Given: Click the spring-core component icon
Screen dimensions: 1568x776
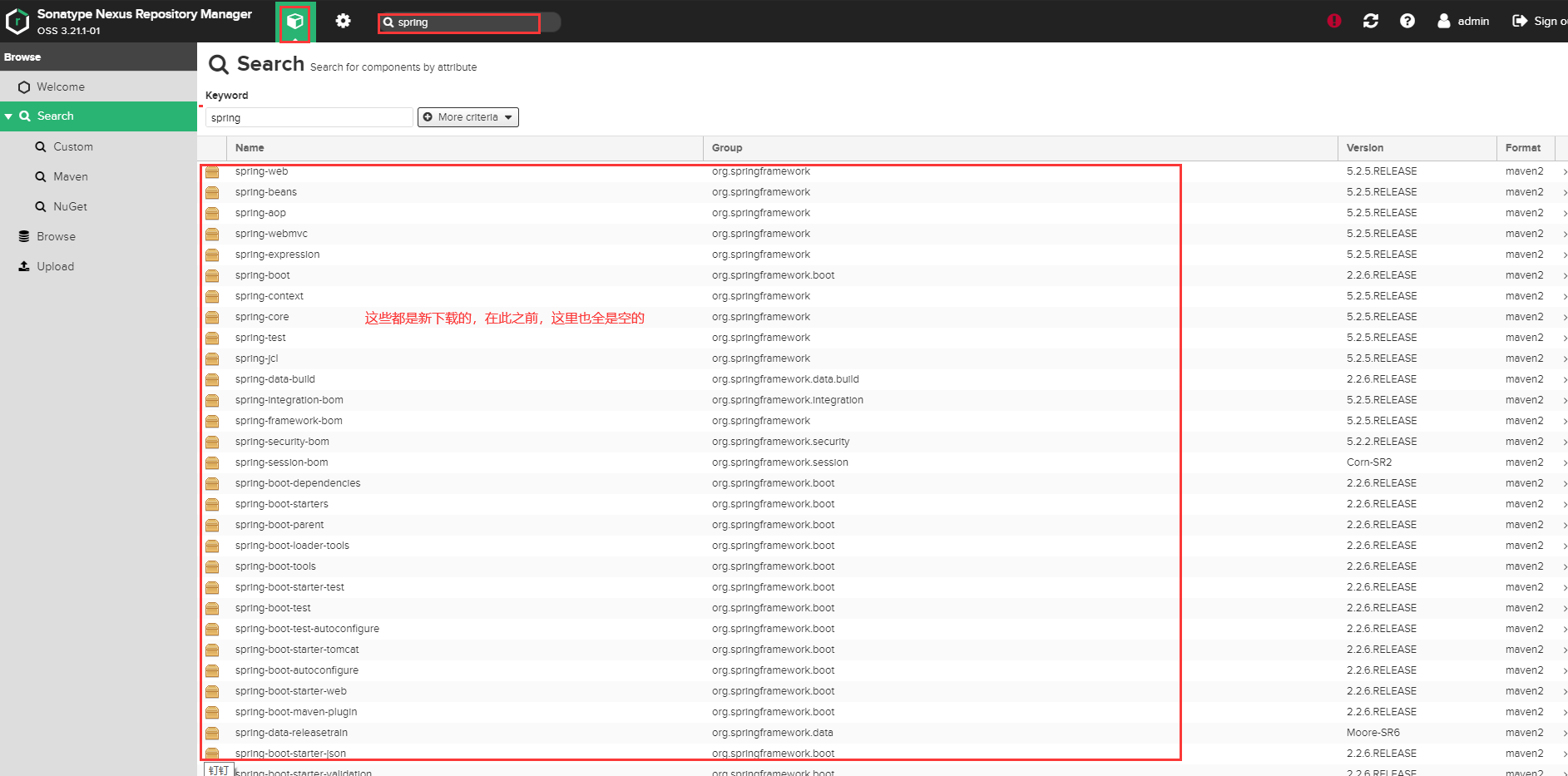Looking at the screenshot, I should pyautogui.click(x=212, y=317).
